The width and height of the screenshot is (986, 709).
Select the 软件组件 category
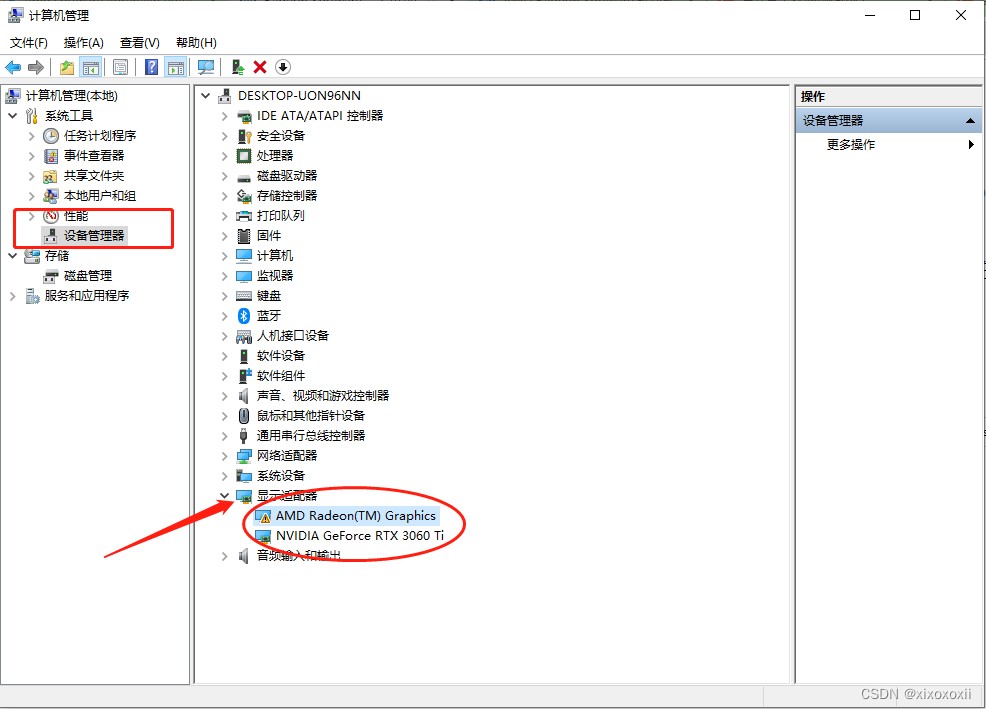[281, 376]
